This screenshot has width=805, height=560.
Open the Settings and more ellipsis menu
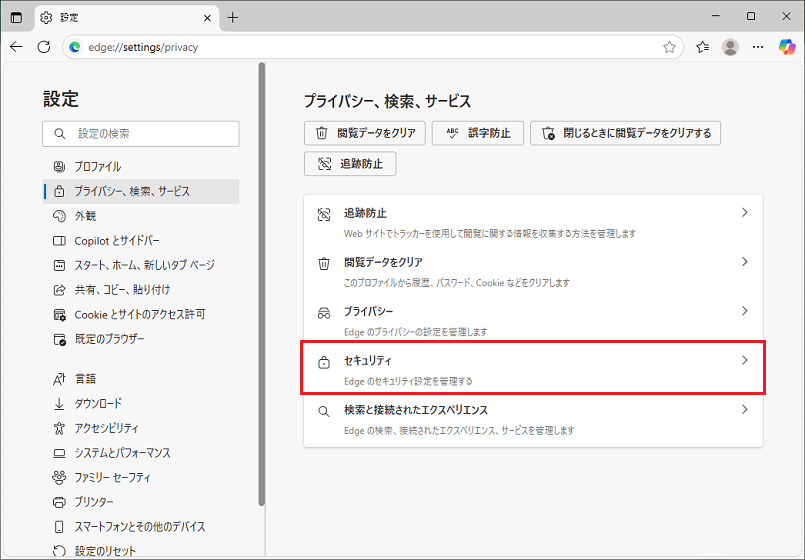[758, 47]
